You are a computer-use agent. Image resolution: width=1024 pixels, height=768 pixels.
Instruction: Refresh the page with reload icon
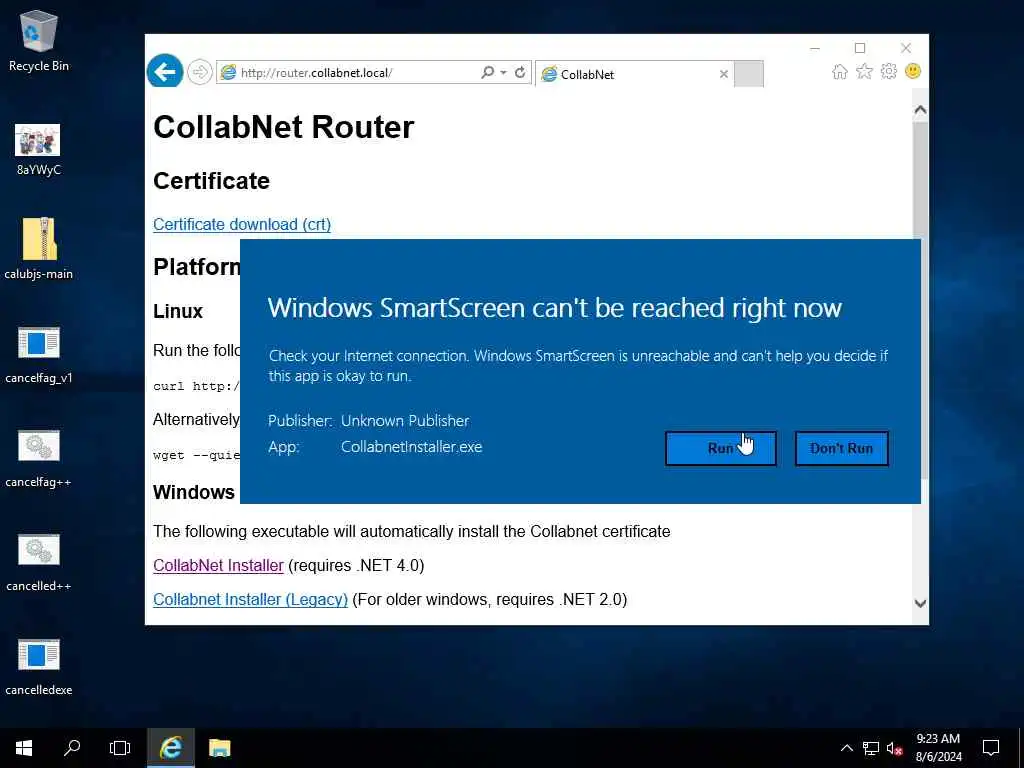pos(520,72)
